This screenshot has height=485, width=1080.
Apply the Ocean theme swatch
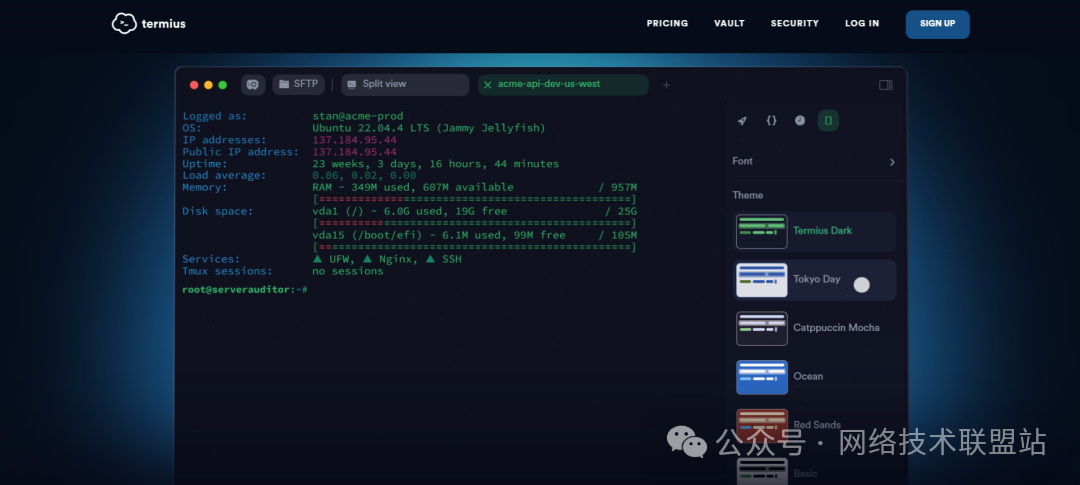click(x=762, y=377)
